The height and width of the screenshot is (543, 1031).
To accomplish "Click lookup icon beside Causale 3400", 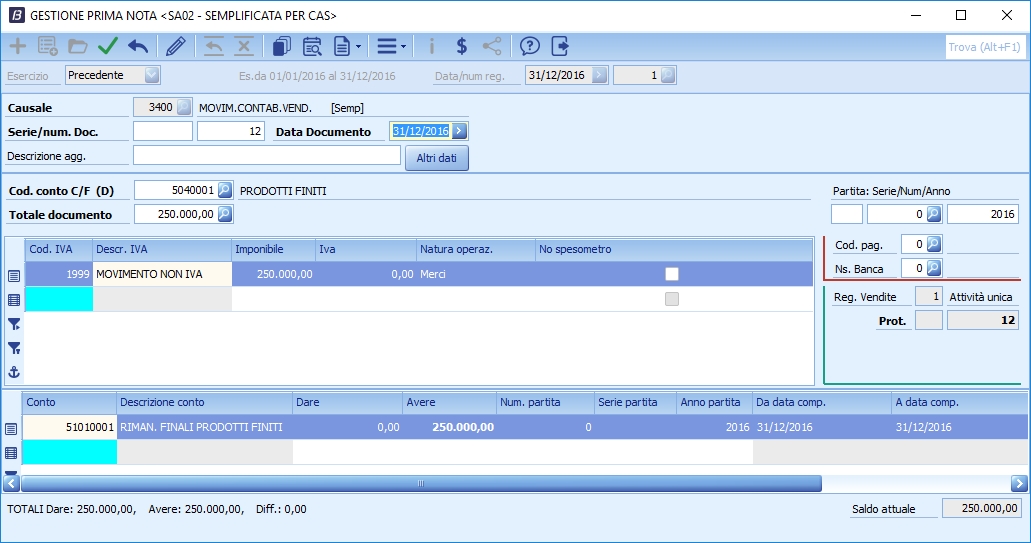I will pos(183,106).
